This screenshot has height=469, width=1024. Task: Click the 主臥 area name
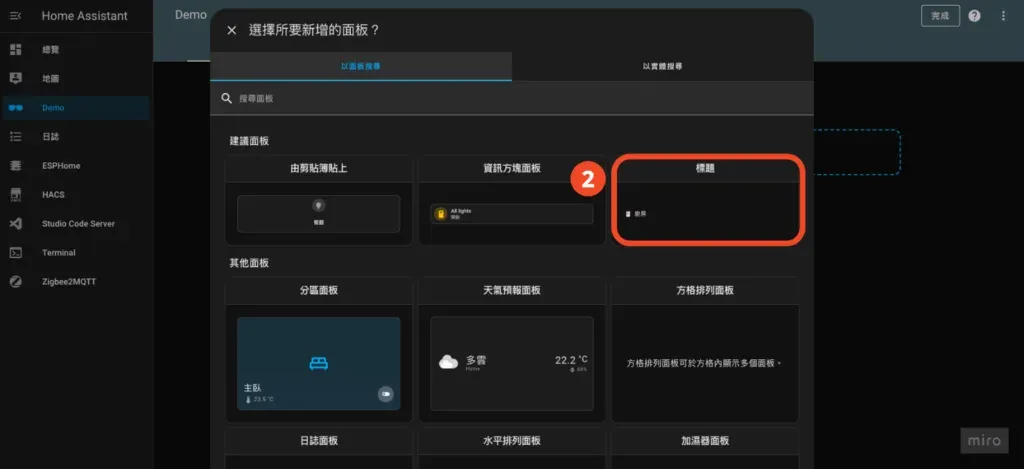point(252,388)
